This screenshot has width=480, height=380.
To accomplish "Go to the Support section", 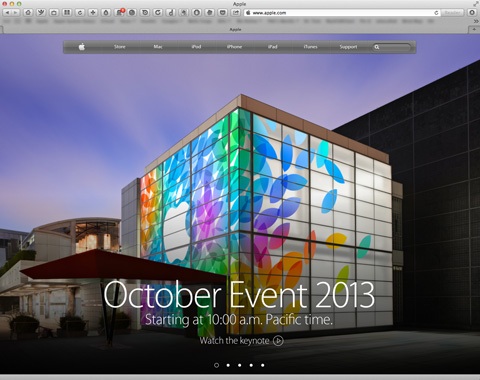I will coord(348,47).
